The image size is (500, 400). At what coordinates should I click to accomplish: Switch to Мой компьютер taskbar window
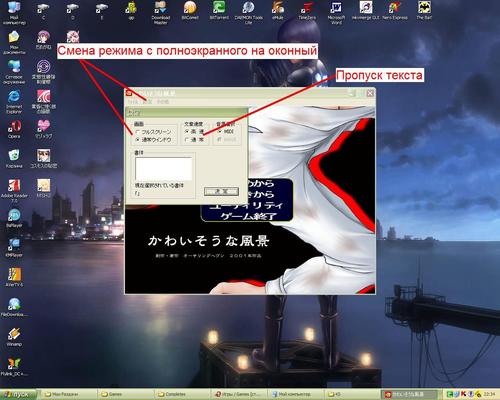(x=296, y=394)
